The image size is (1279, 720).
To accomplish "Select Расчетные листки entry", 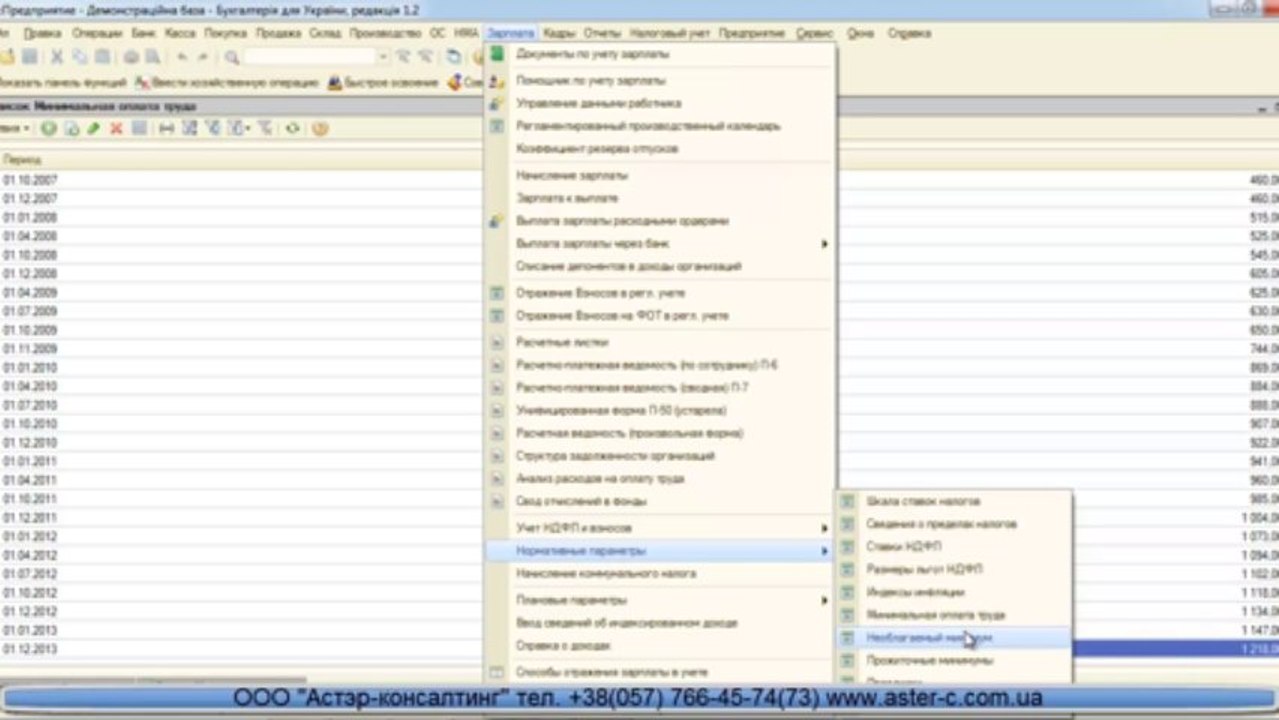I will pyautogui.click(x=660, y=342).
